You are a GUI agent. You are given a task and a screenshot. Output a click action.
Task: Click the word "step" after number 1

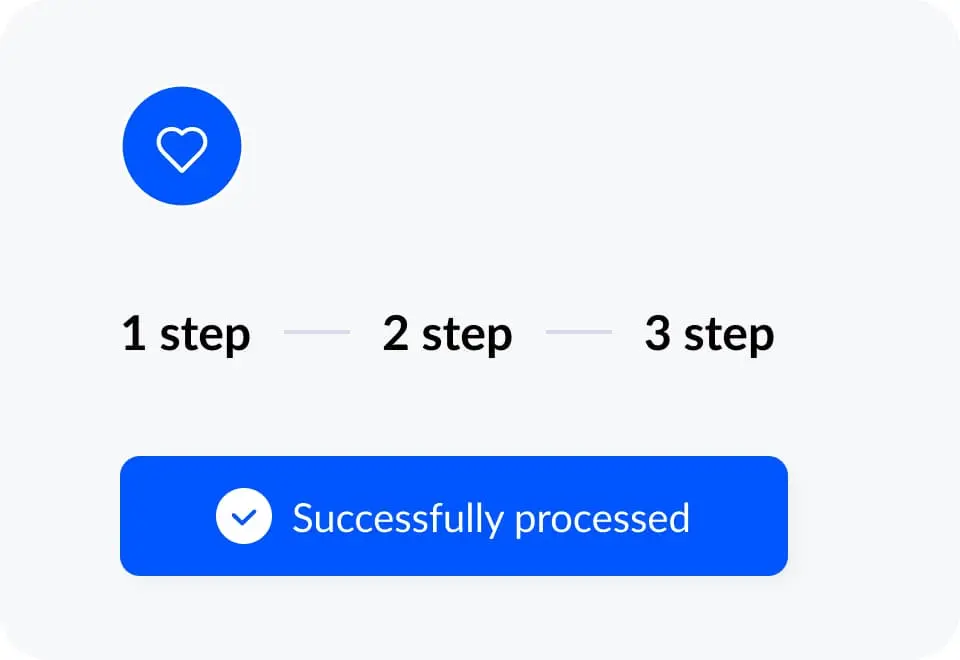tap(205, 336)
